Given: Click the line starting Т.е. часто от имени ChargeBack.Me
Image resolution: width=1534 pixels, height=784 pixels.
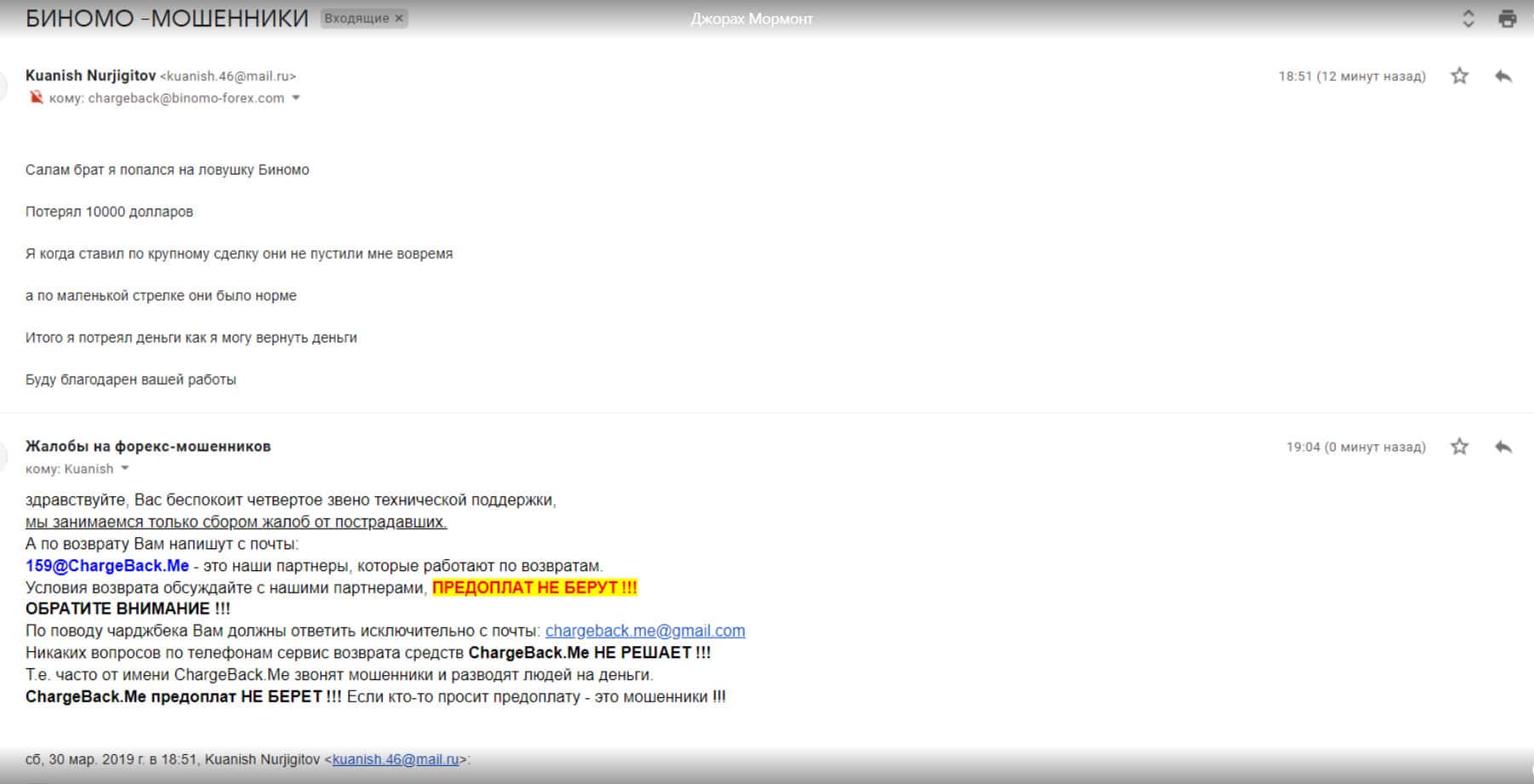Looking at the screenshot, I should tap(339, 674).
